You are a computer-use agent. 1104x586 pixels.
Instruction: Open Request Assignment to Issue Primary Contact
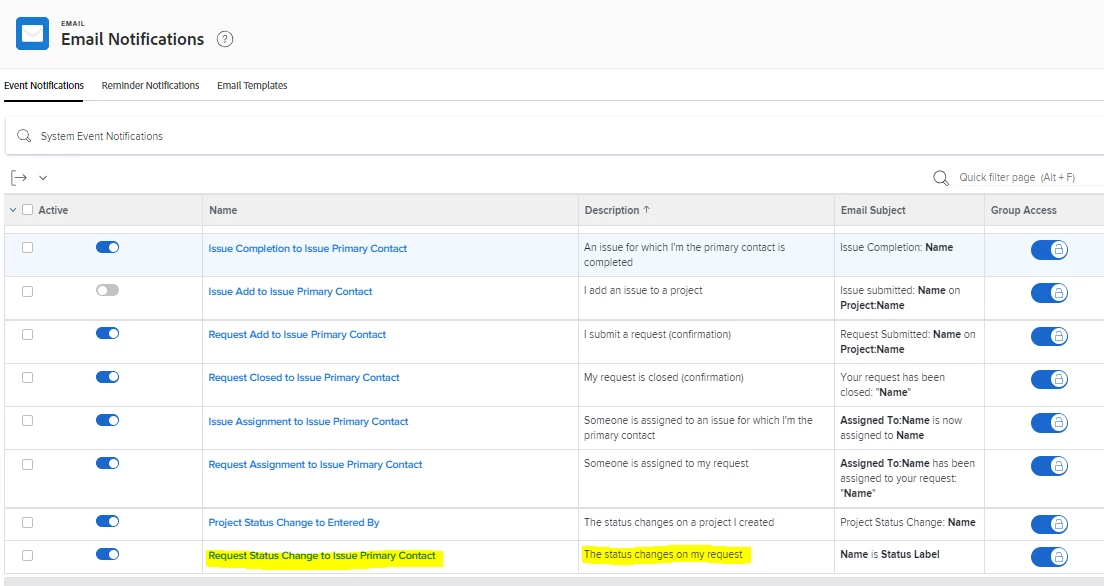(x=315, y=464)
